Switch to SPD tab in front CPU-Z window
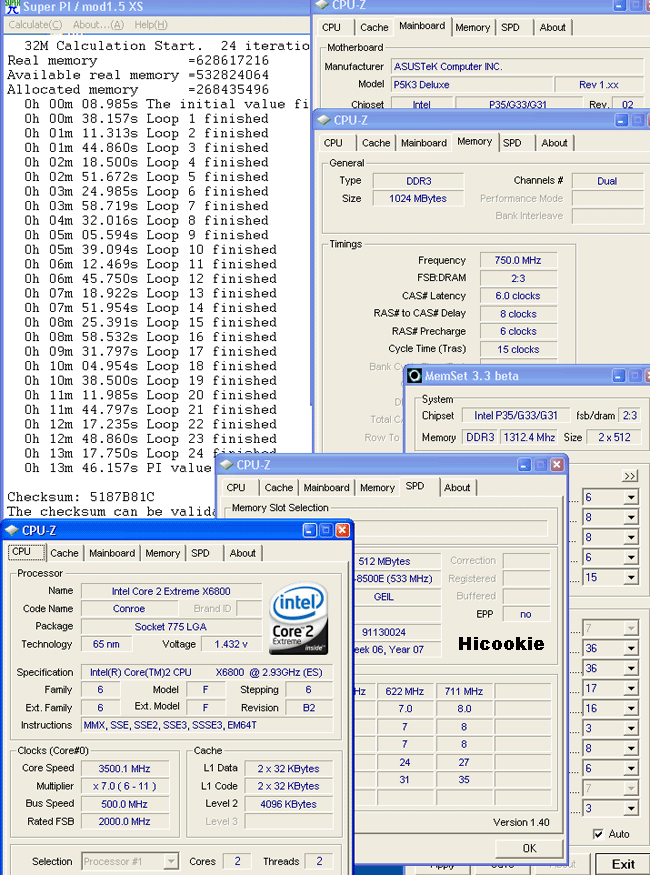The image size is (650, 875). [200, 553]
